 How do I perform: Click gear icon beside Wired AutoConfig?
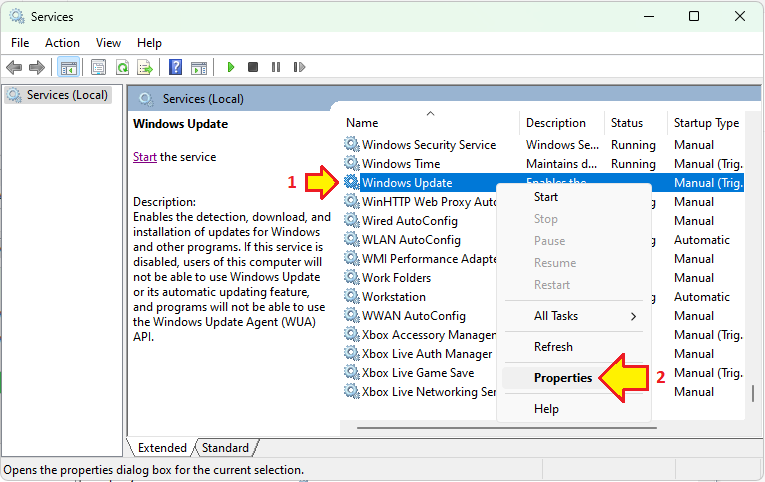351,221
